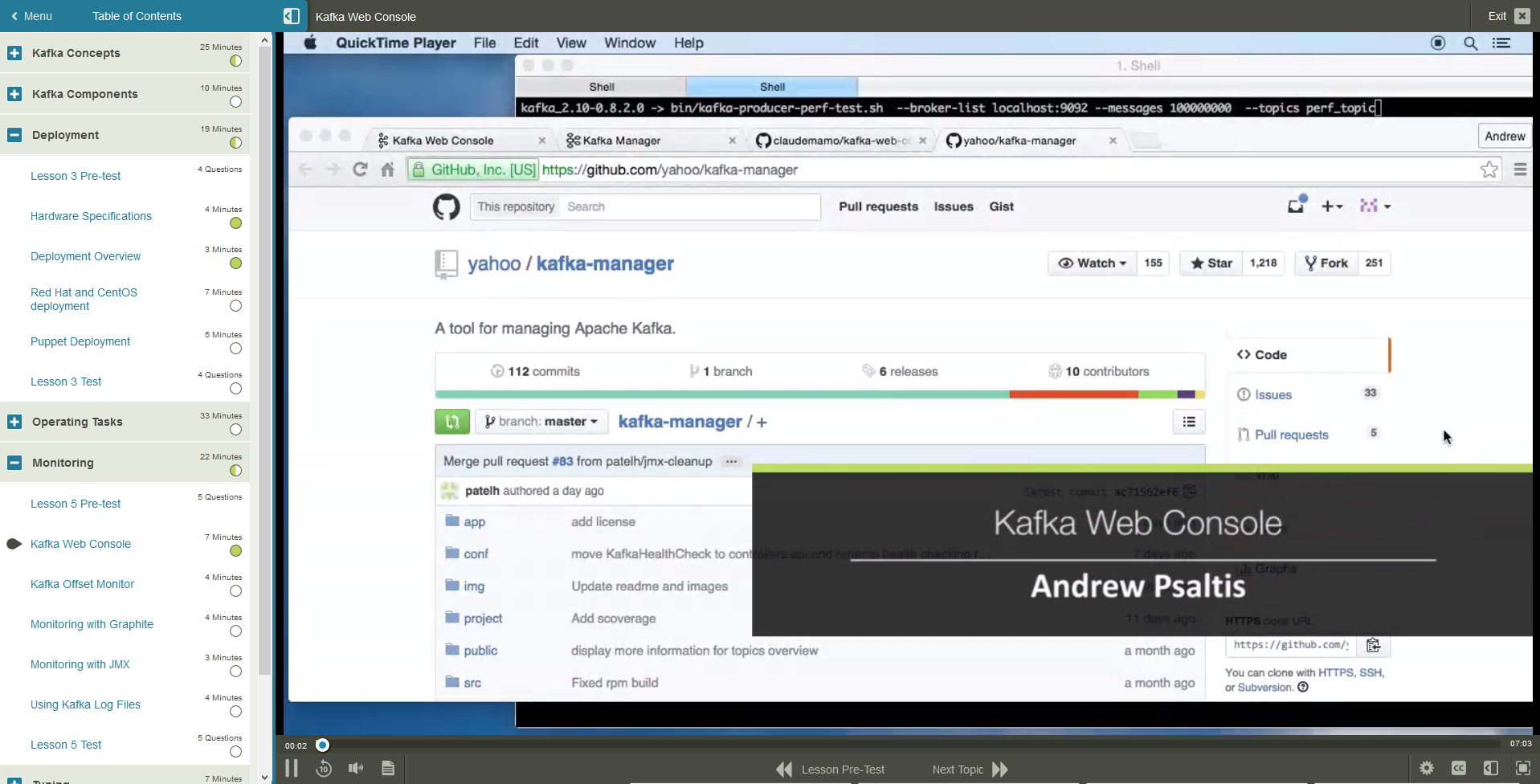Click the volume speaker icon
Image resolution: width=1540 pixels, height=784 pixels.
[x=356, y=769]
